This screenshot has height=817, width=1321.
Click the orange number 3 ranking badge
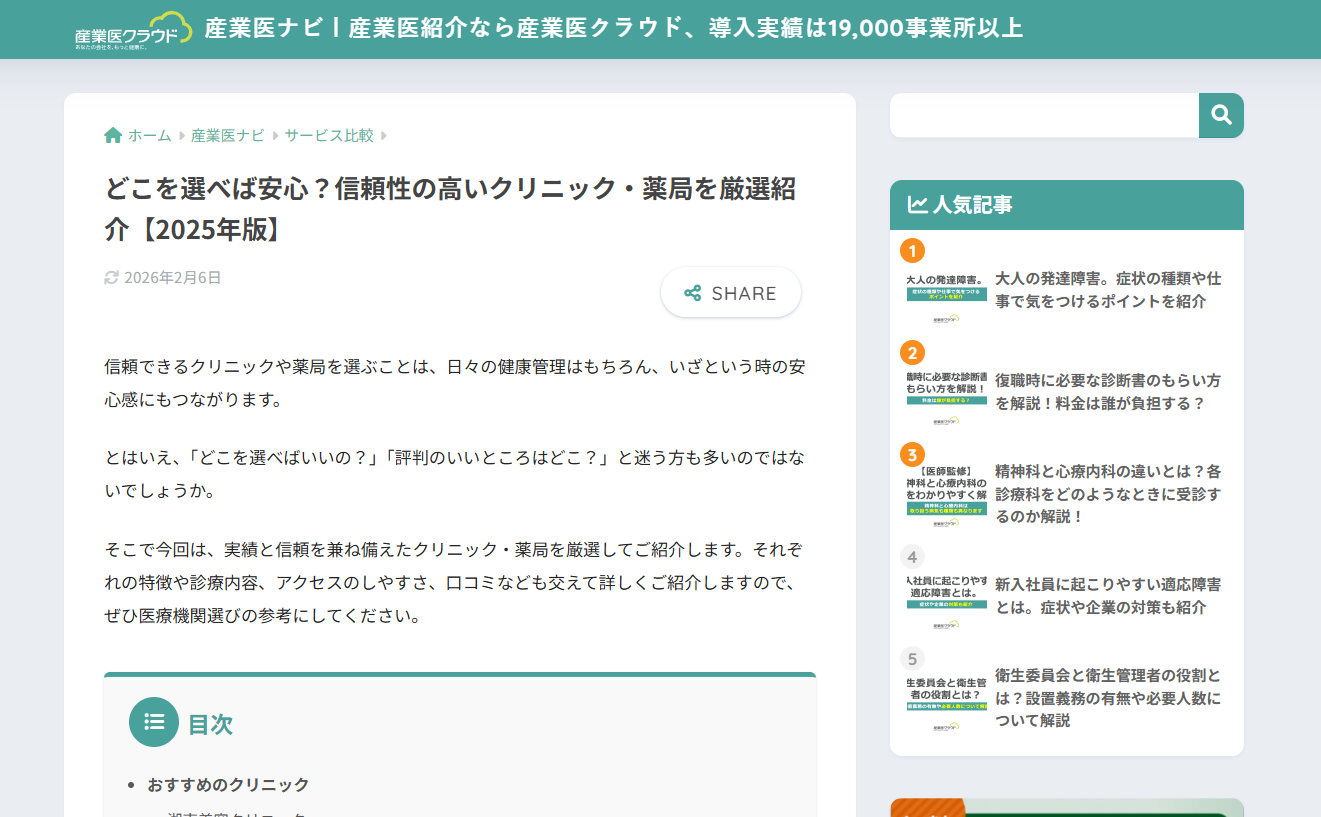pyautogui.click(x=911, y=455)
